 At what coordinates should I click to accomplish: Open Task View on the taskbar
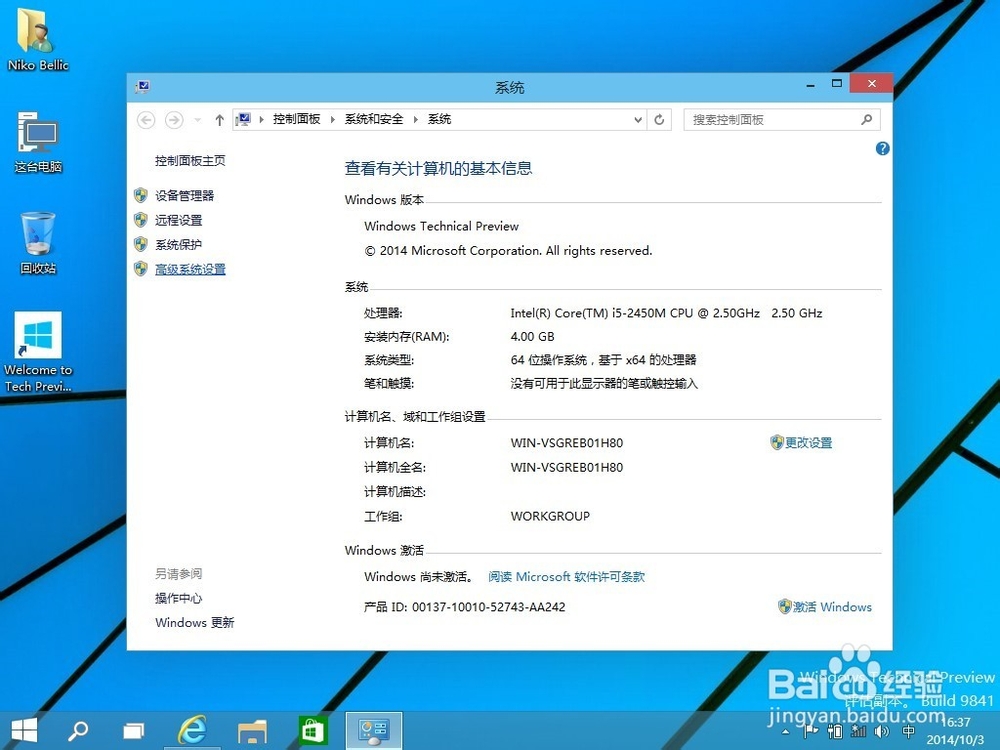point(133,732)
